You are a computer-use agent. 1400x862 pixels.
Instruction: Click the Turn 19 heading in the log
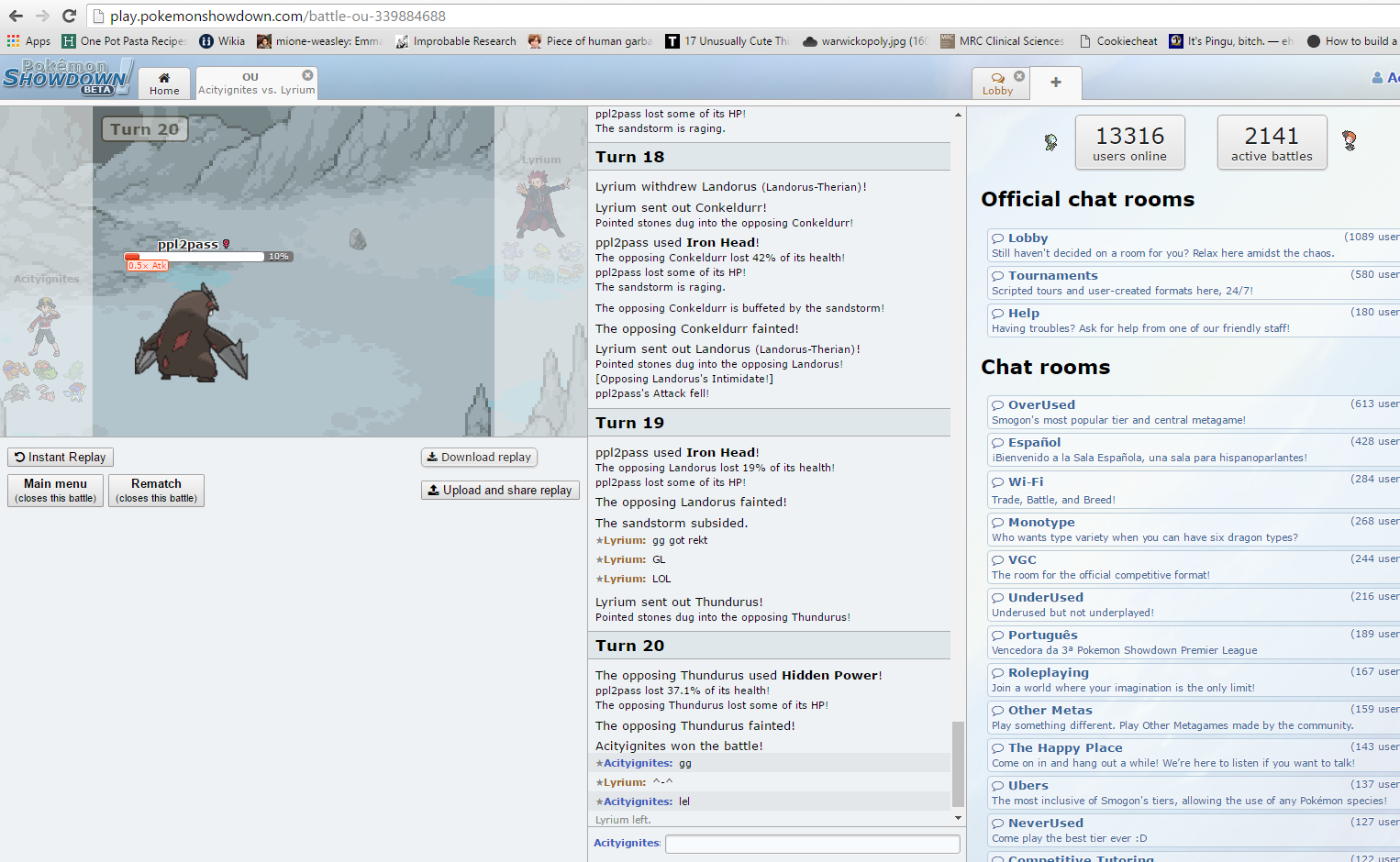(x=629, y=423)
